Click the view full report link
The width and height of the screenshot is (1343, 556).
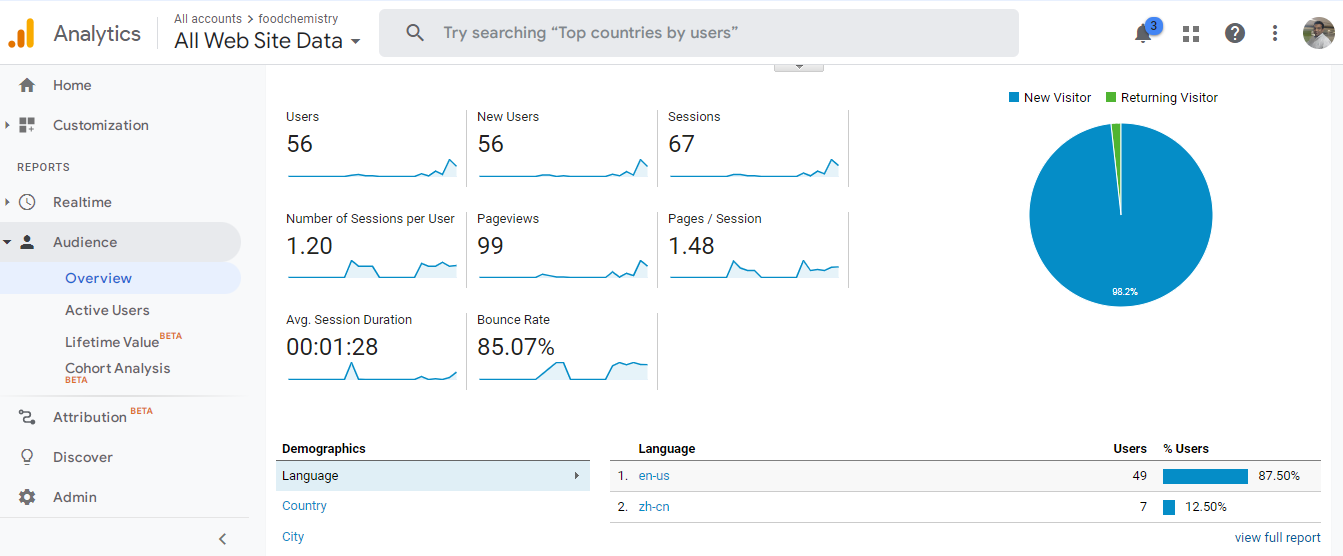coord(1277,537)
